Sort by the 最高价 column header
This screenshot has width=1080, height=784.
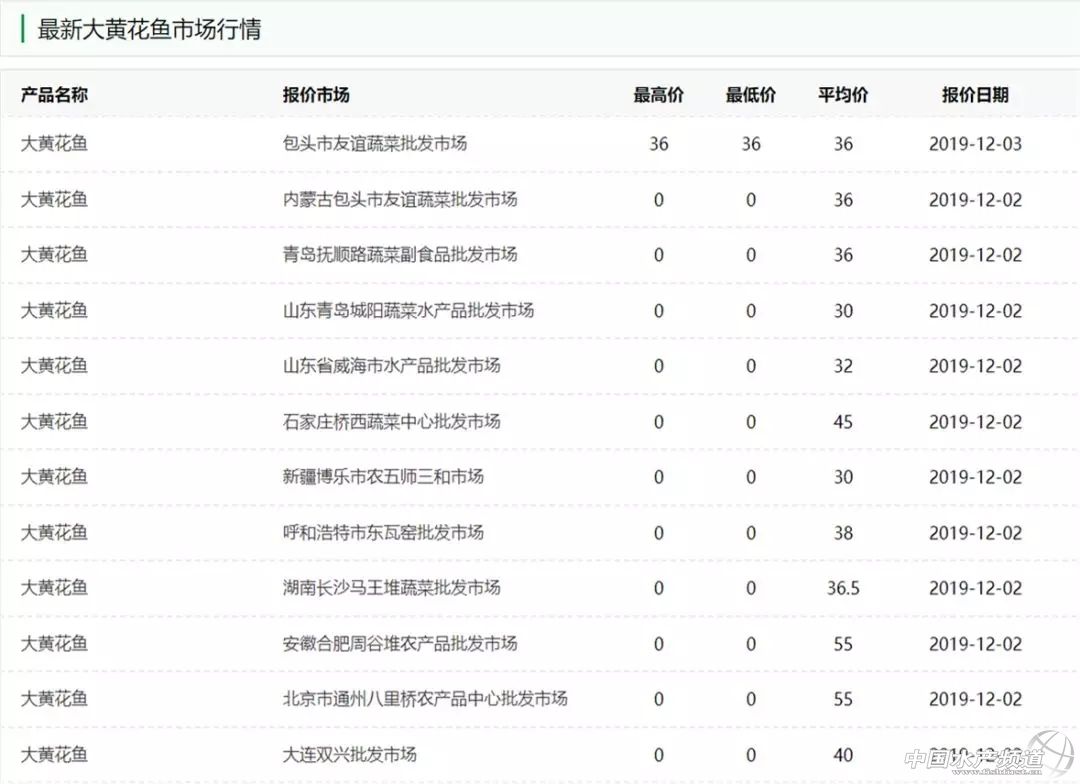(658, 95)
